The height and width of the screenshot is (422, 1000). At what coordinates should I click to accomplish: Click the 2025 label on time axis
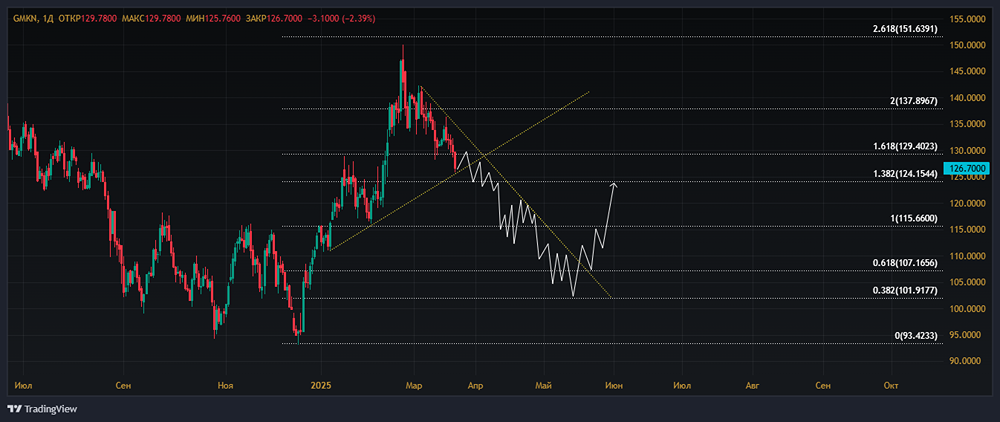tap(318, 386)
